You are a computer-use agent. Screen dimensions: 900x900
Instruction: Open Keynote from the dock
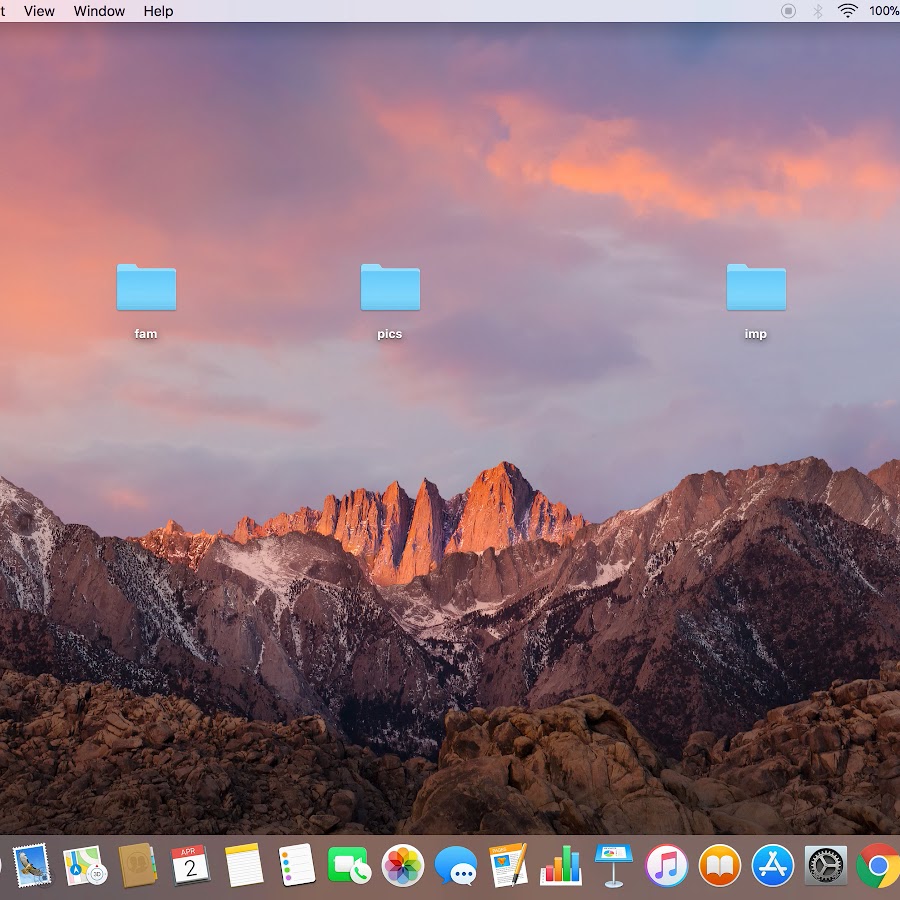(613, 865)
